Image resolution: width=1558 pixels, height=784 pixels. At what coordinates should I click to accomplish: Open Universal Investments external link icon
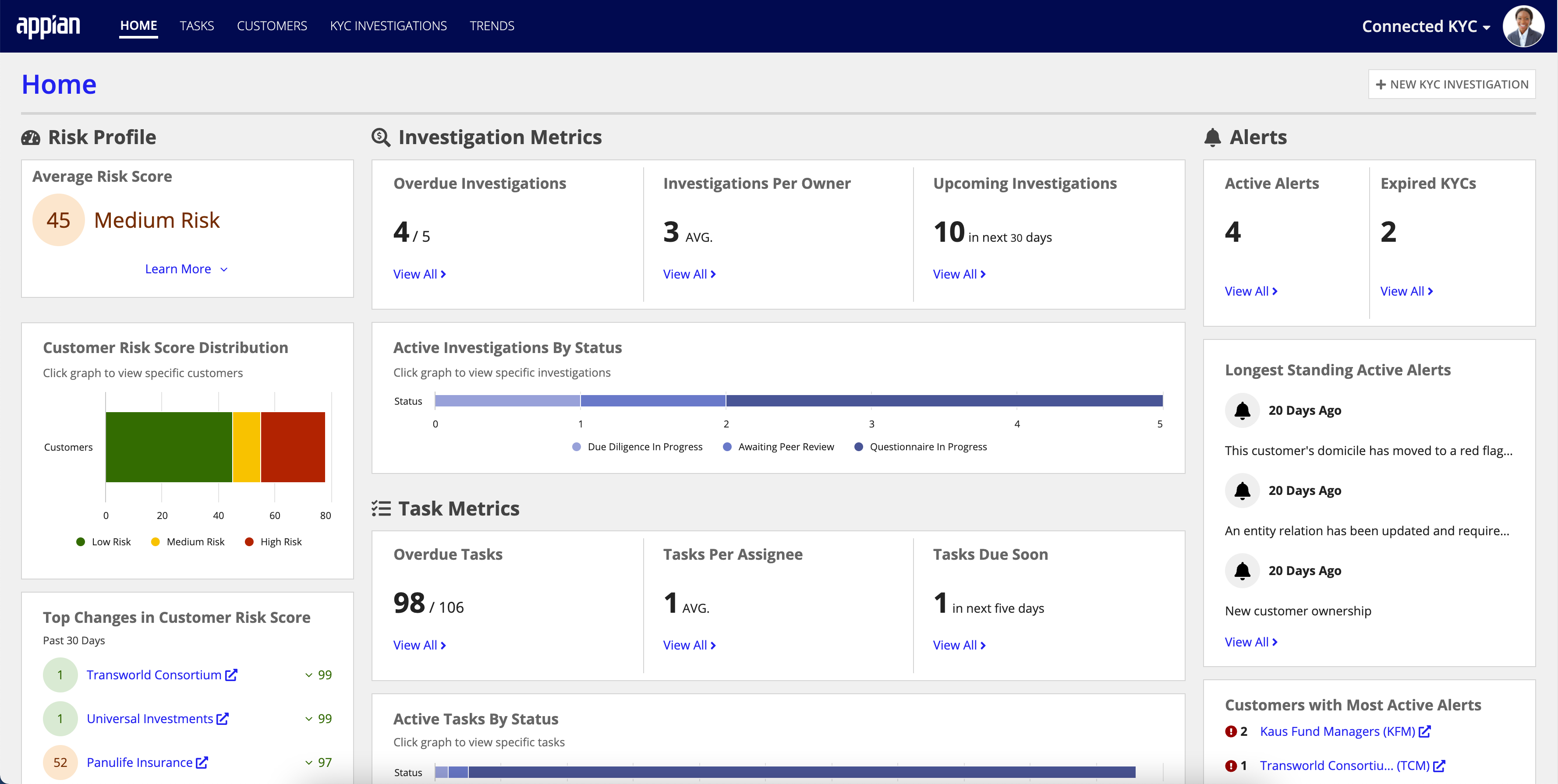(x=223, y=719)
